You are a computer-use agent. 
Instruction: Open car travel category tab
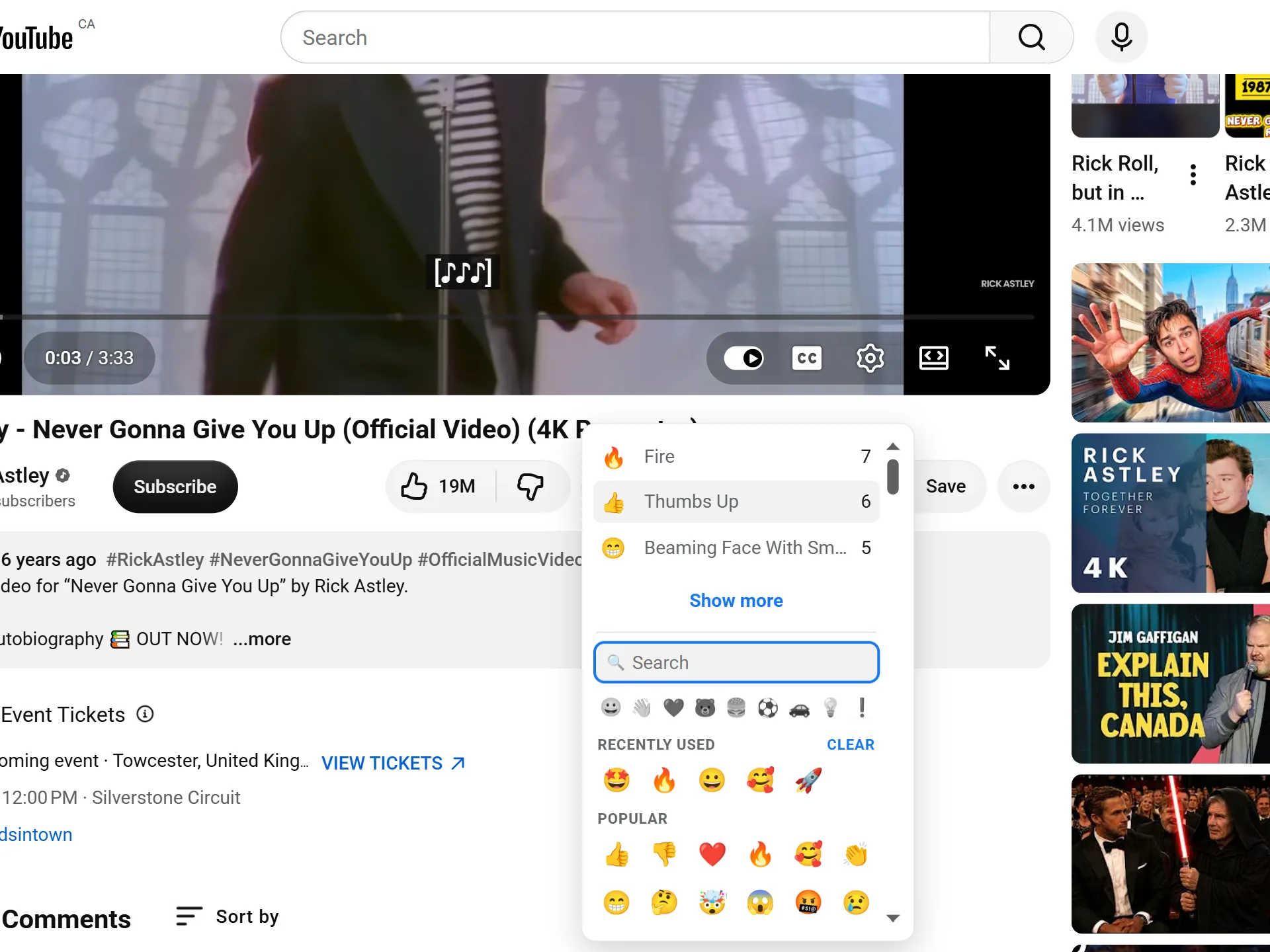coord(799,708)
